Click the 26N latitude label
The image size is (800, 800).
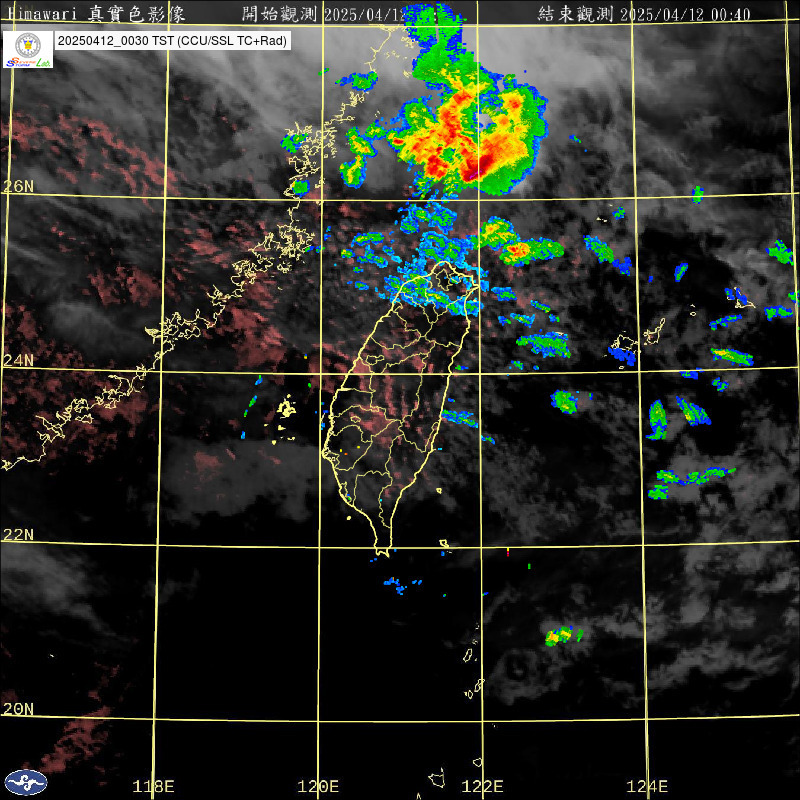(18, 186)
